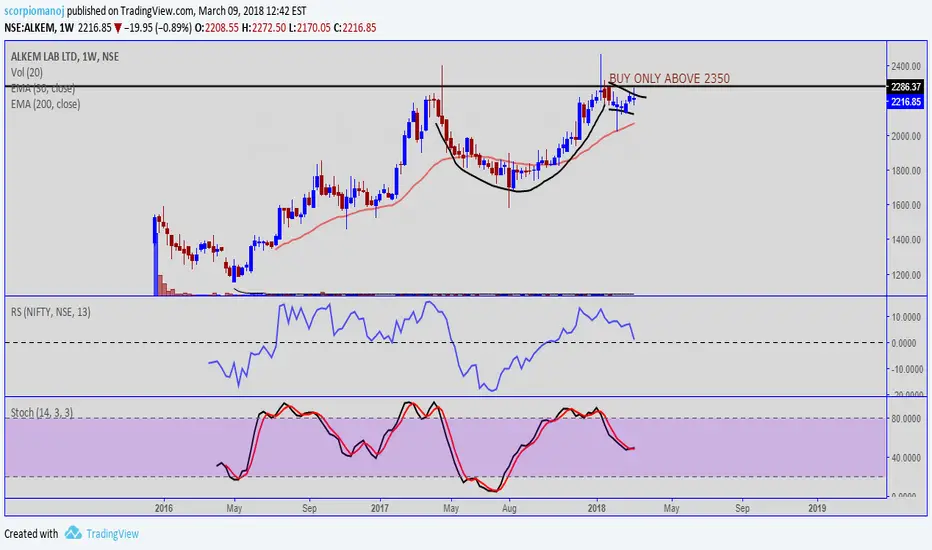Click the 1600.00 price axis value
Screen dimensions: 932x550
905,205
